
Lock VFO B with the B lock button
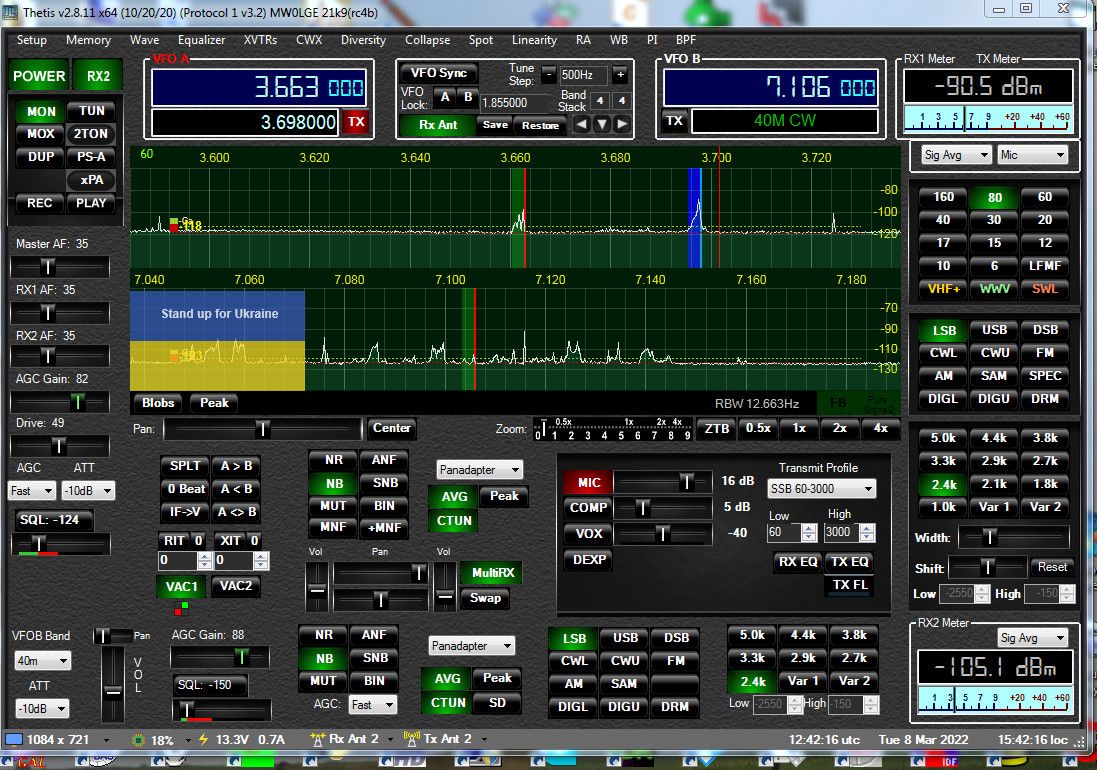[468, 97]
